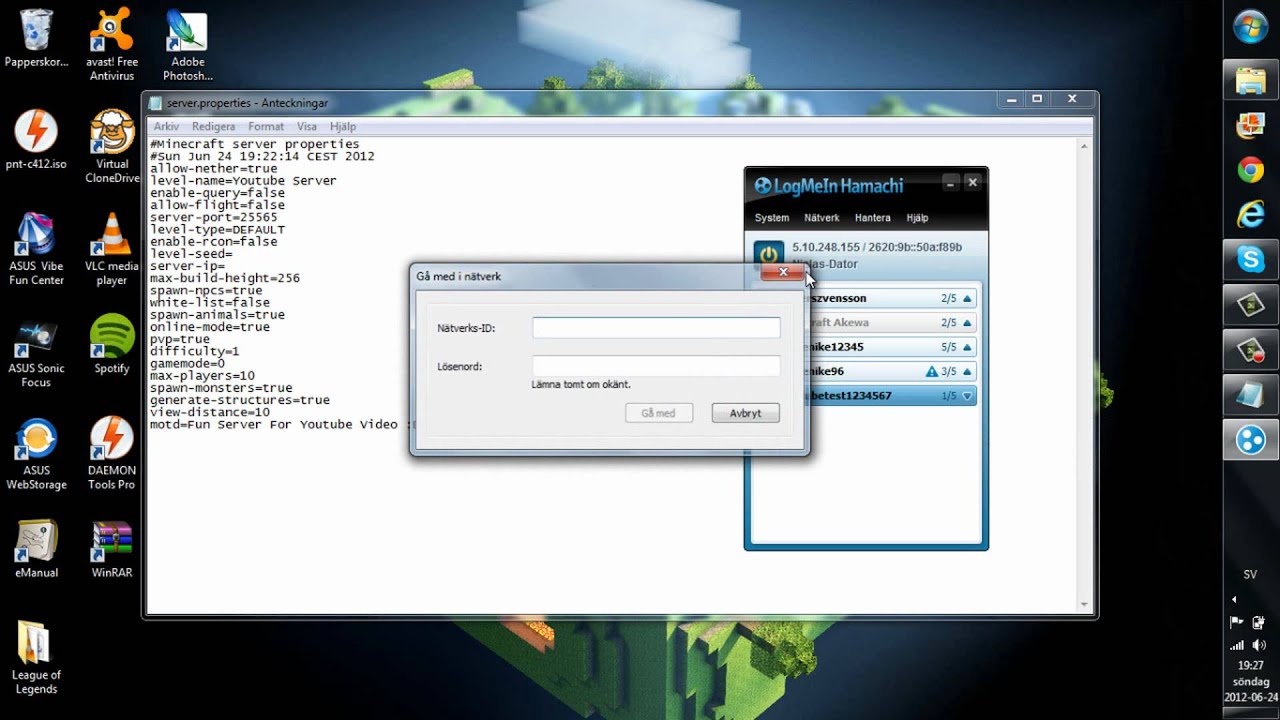This screenshot has width=1280, height=720.
Task: Expand the betest1234567 network arrow
Action: pyautogui.click(x=967, y=396)
